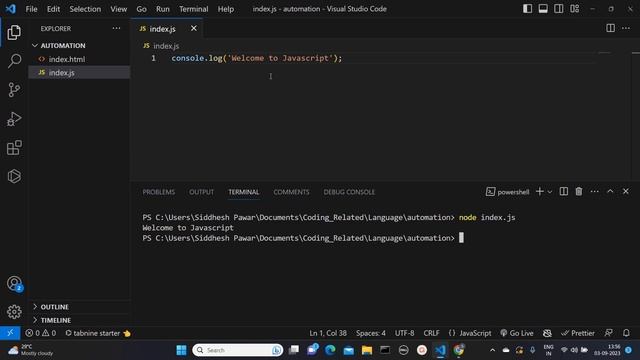
Task: Click index.js breadcrumb above the editor
Action: (x=162, y=46)
